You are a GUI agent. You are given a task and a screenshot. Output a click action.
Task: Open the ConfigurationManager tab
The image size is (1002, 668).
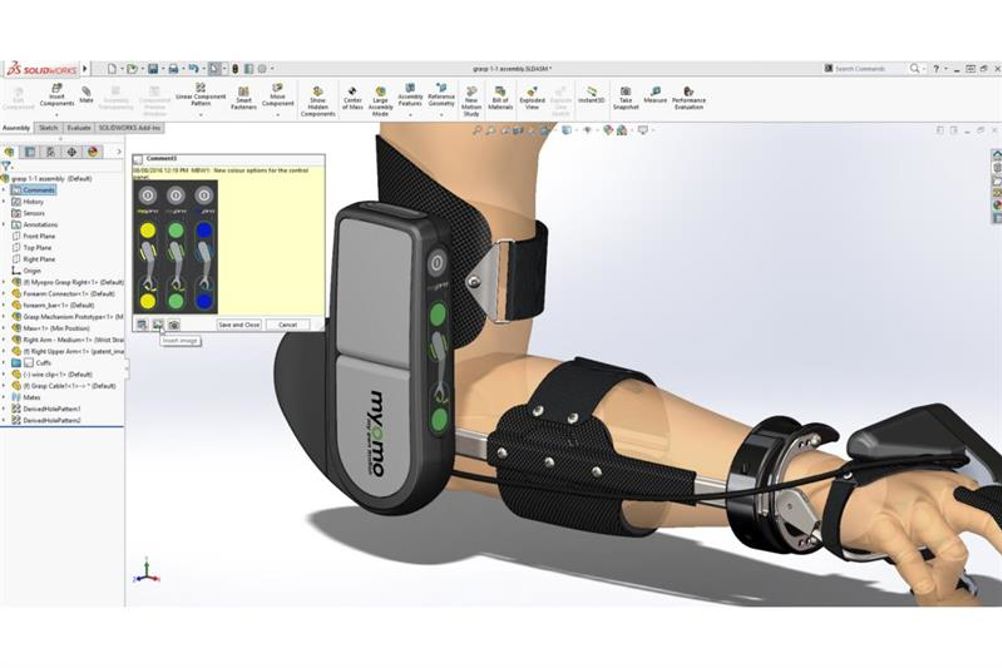[x=51, y=152]
